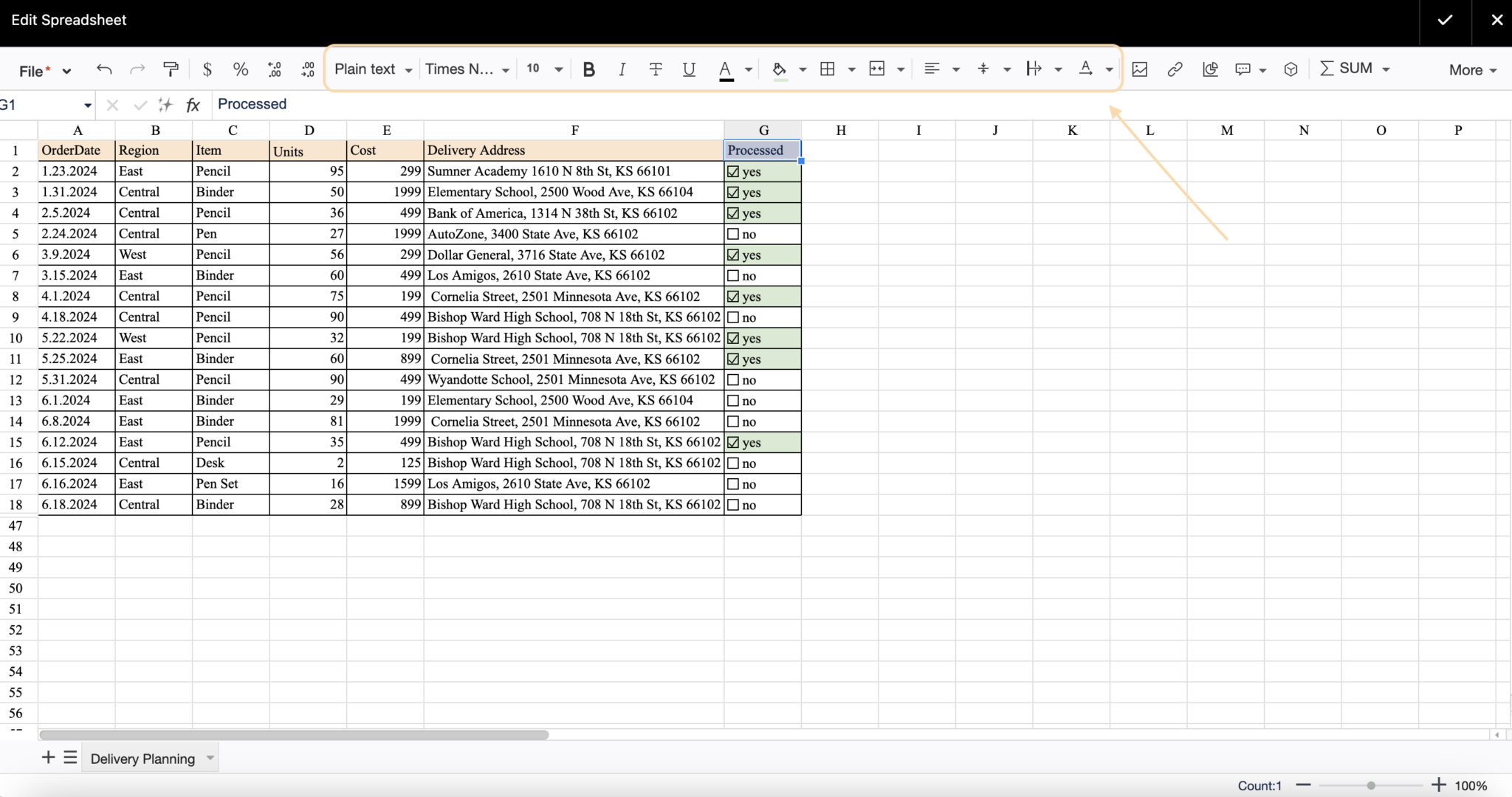Insert a link
The width and height of the screenshot is (1512, 797).
pyautogui.click(x=1174, y=69)
